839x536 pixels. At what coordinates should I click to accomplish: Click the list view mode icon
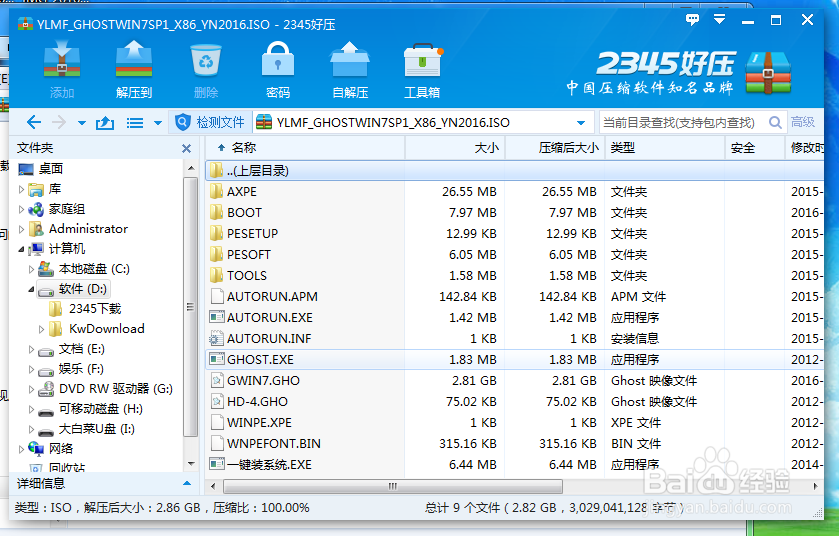(134, 123)
